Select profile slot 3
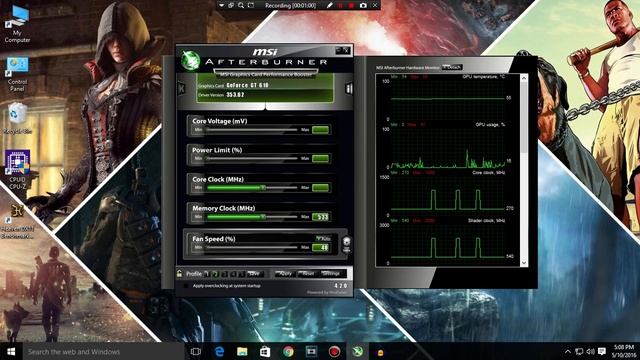 pyautogui.click(x=224, y=274)
